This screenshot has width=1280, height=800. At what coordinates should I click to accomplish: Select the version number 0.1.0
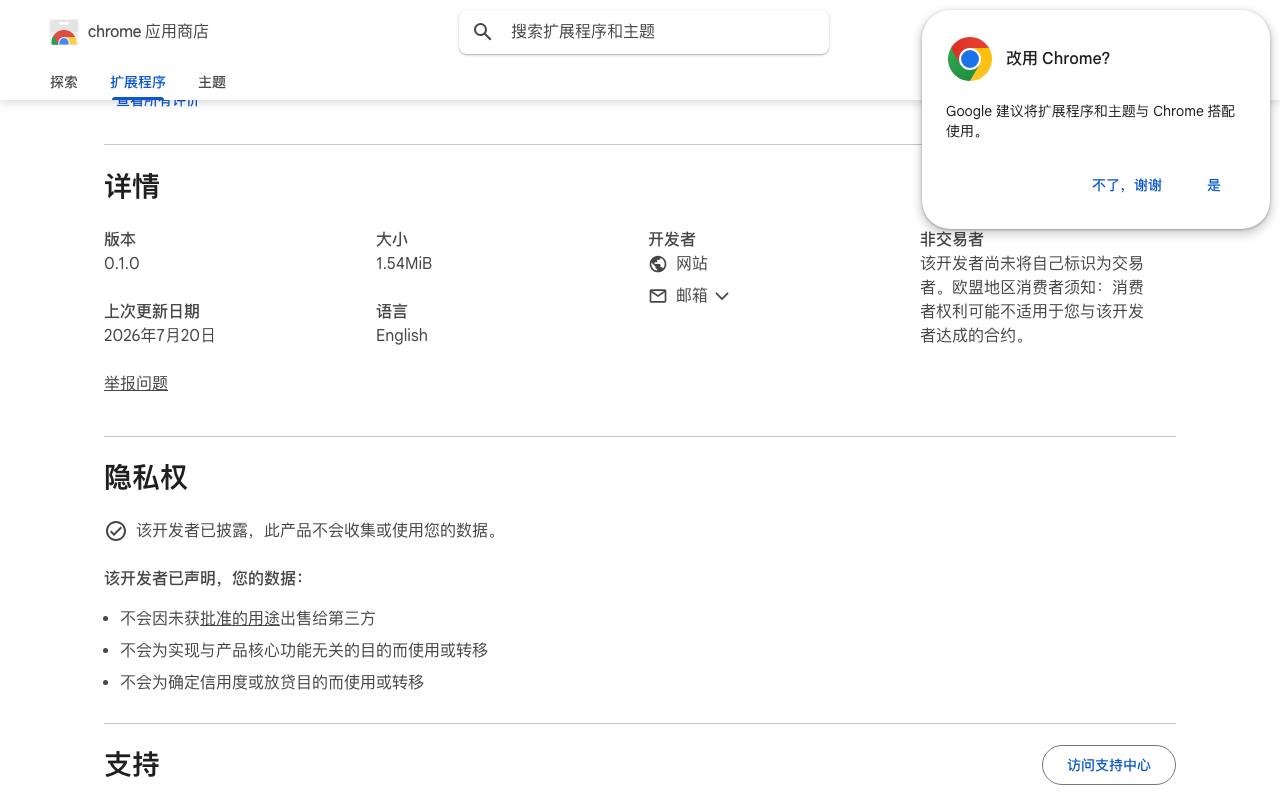tap(122, 264)
